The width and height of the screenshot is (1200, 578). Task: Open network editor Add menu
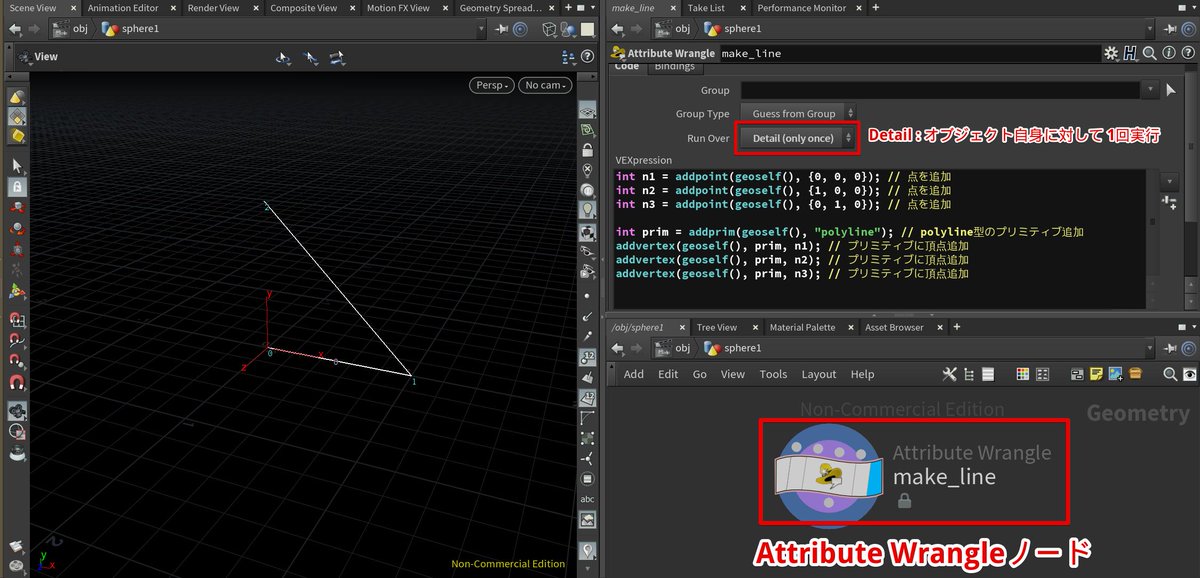coord(634,374)
